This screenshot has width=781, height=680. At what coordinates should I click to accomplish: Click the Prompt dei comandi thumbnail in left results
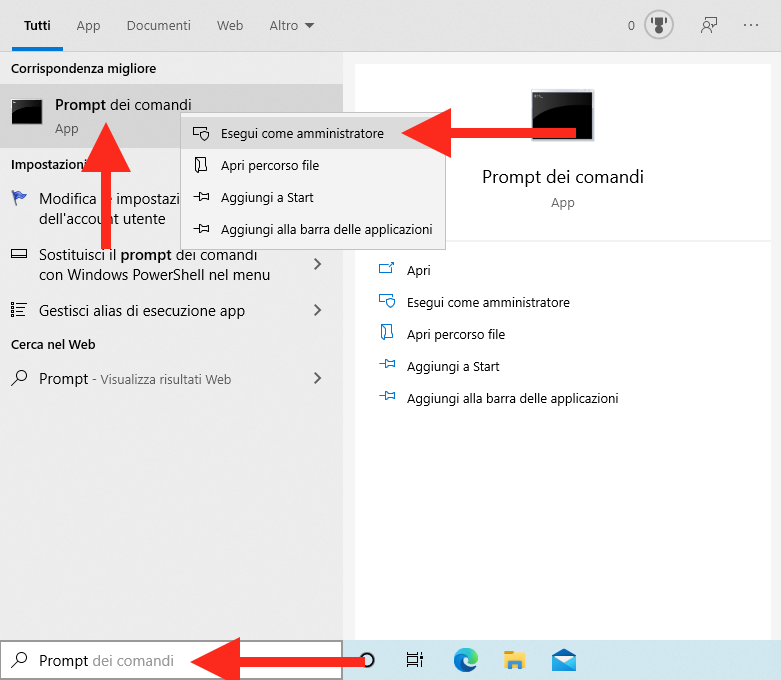click(27, 112)
